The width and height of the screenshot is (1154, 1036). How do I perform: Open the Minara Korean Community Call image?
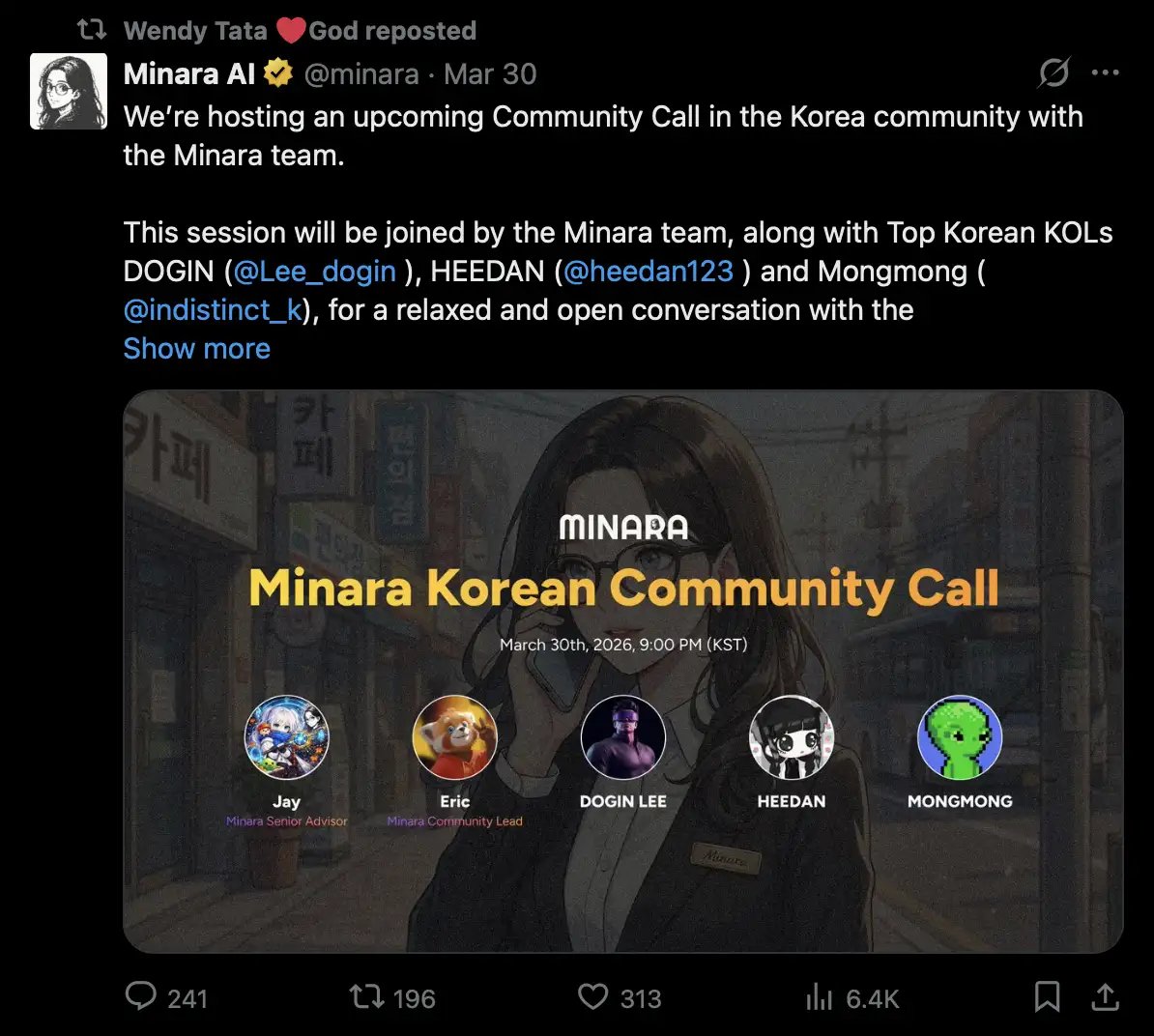coord(622,671)
